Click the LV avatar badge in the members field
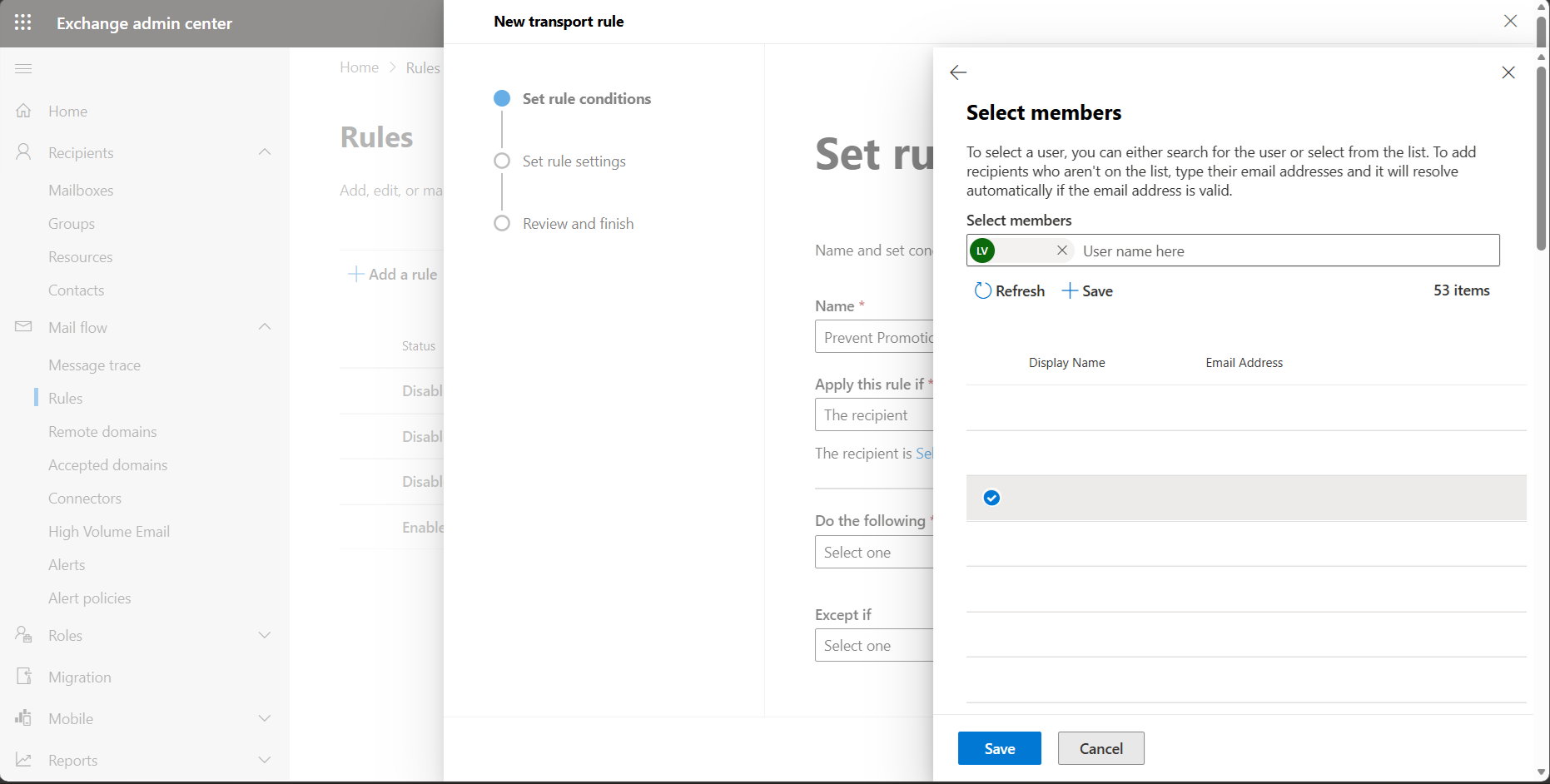Image resolution: width=1550 pixels, height=784 pixels. click(x=982, y=251)
